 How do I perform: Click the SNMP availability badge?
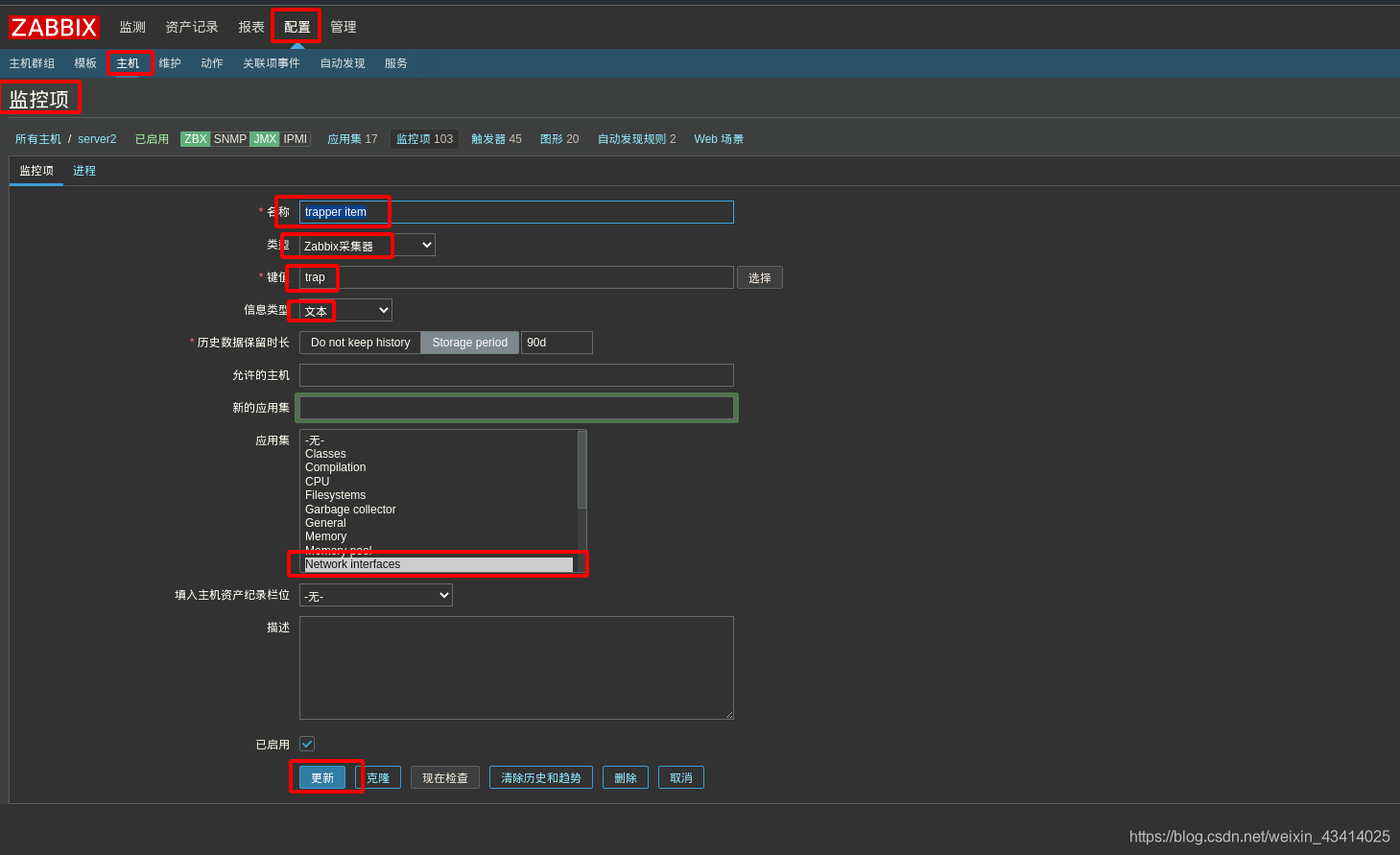[x=230, y=139]
